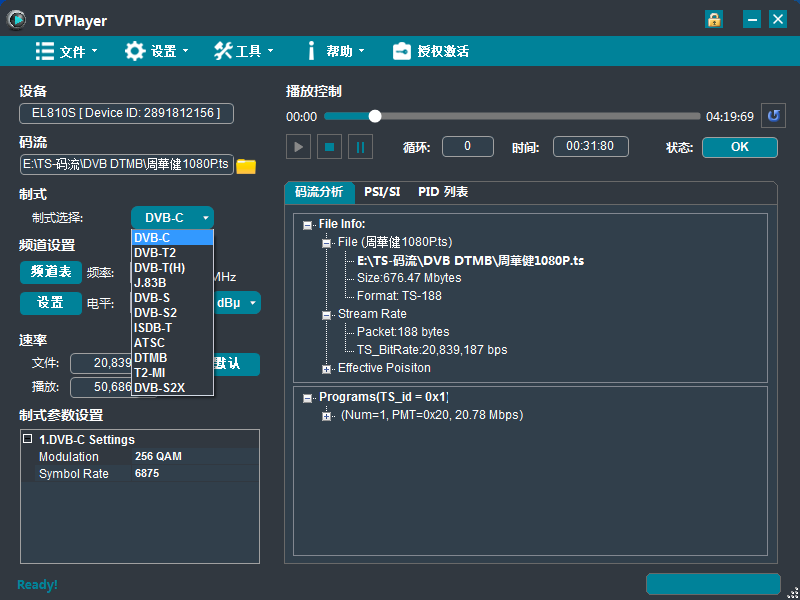Select the TS_BitRate:20,839,187 bps row
The image size is (800, 600).
pos(432,350)
